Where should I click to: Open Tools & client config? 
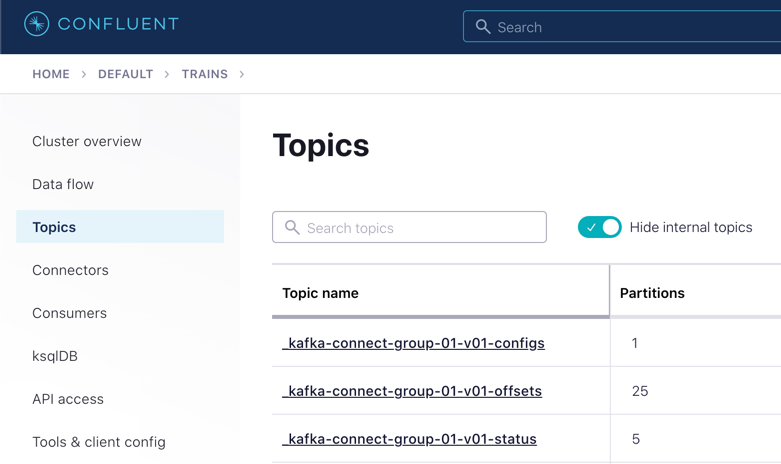click(99, 442)
